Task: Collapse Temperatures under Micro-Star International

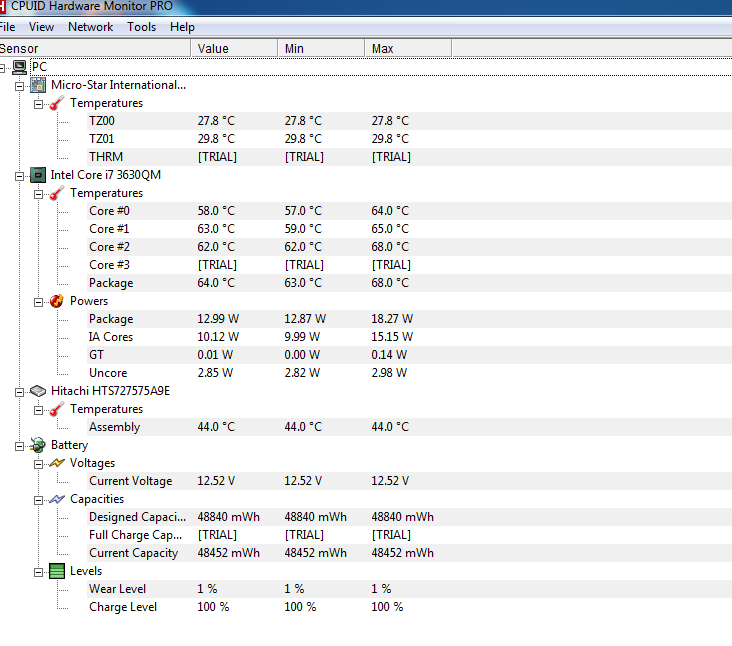Action: [x=39, y=104]
